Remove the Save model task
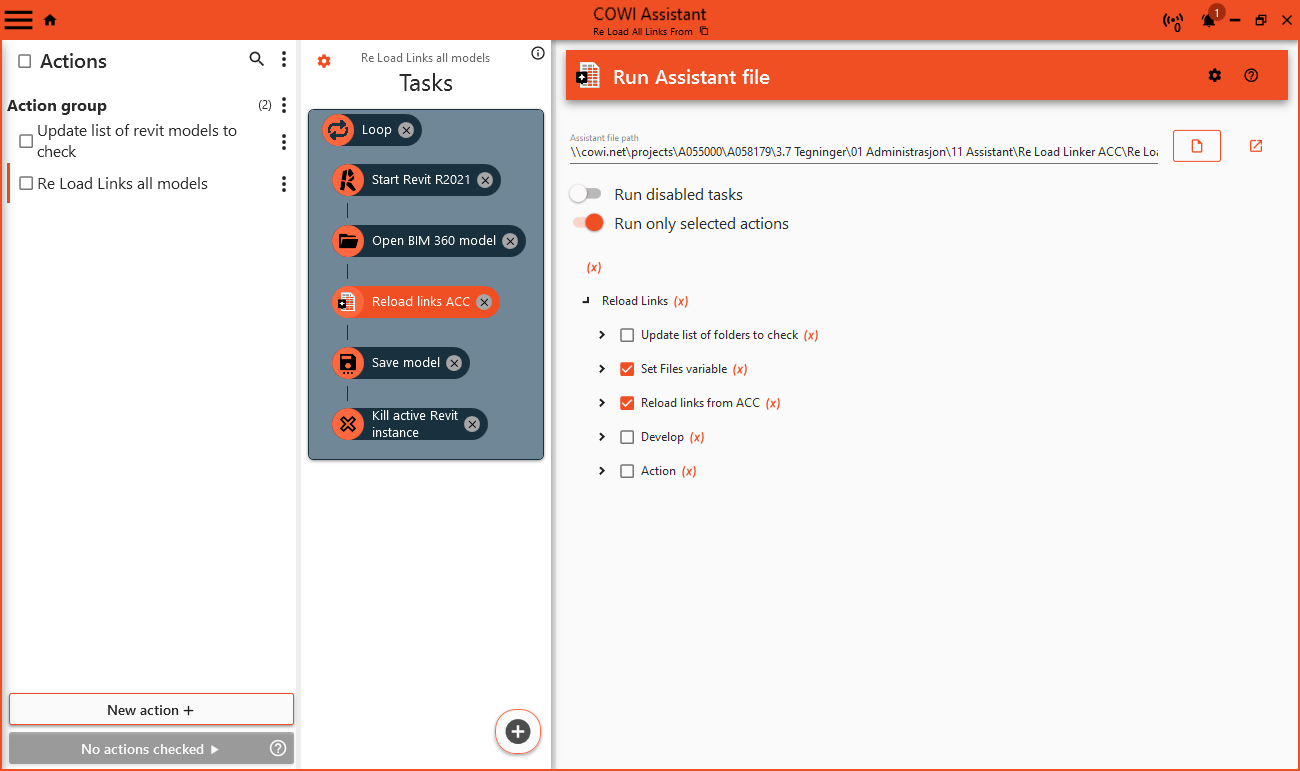The width and height of the screenshot is (1300, 771). point(454,363)
